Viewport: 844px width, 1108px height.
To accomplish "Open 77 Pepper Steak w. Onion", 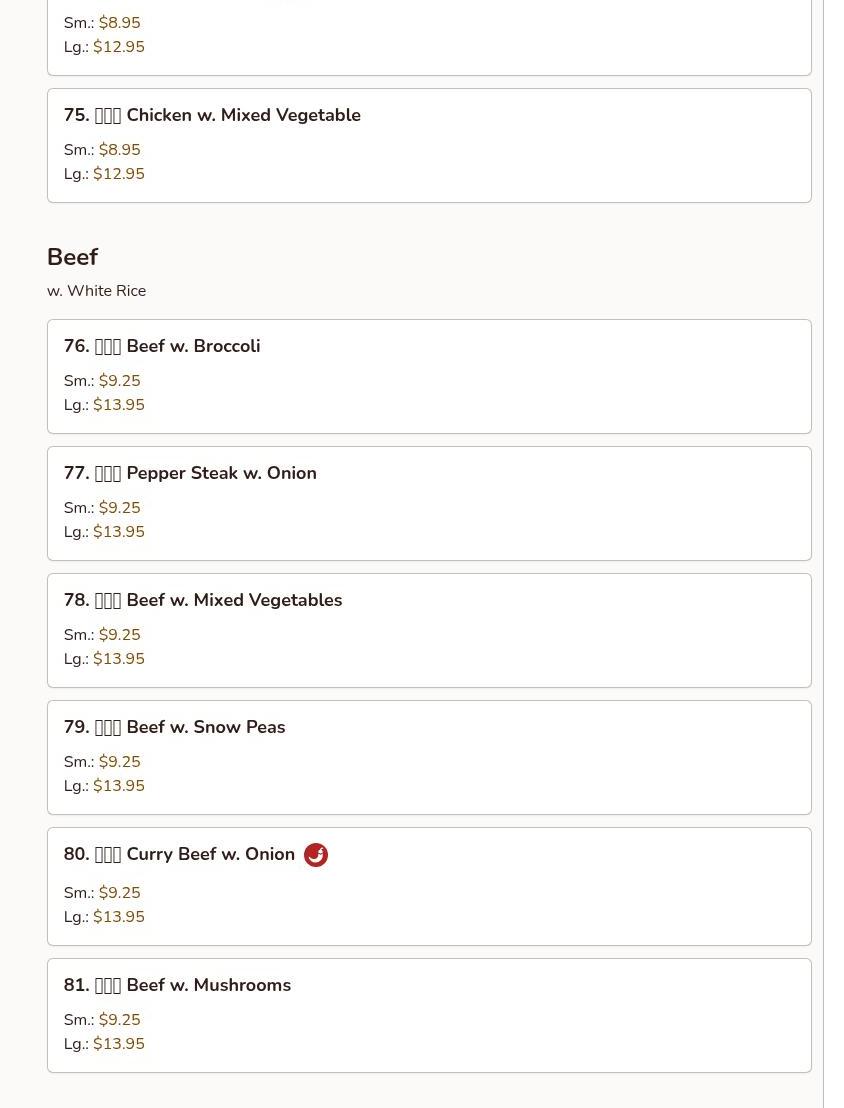I will click(x=429, y=504).
